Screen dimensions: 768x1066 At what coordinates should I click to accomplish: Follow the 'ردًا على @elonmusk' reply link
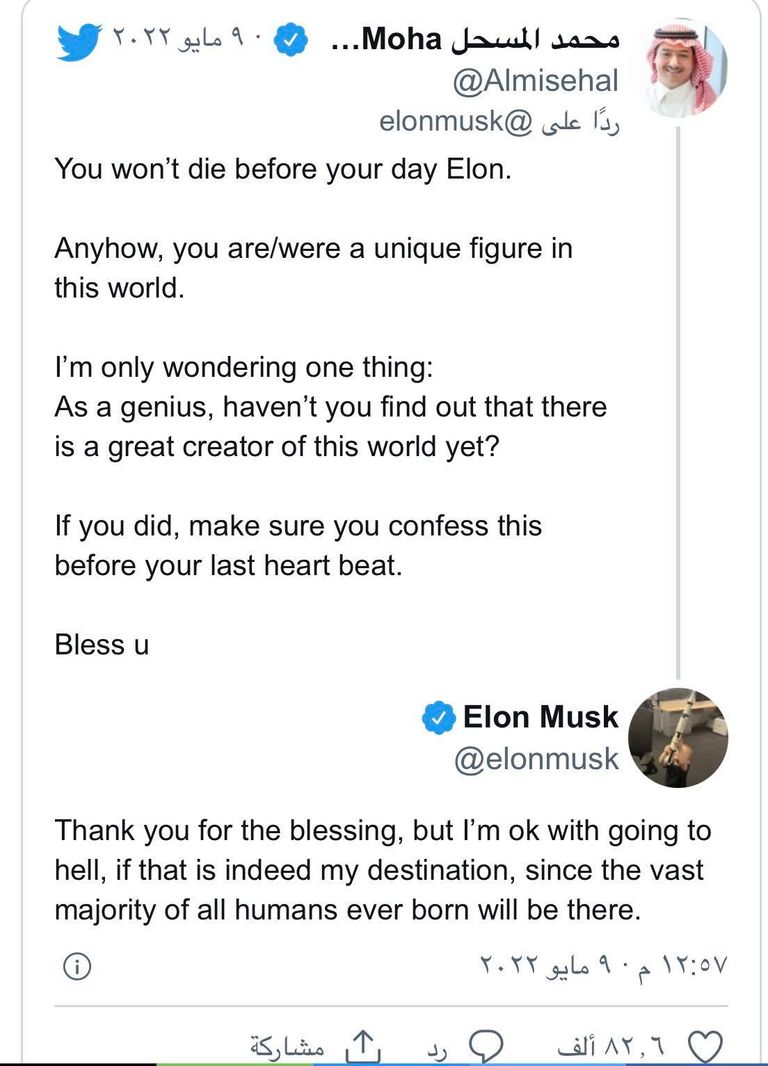(x=499, y=122)
